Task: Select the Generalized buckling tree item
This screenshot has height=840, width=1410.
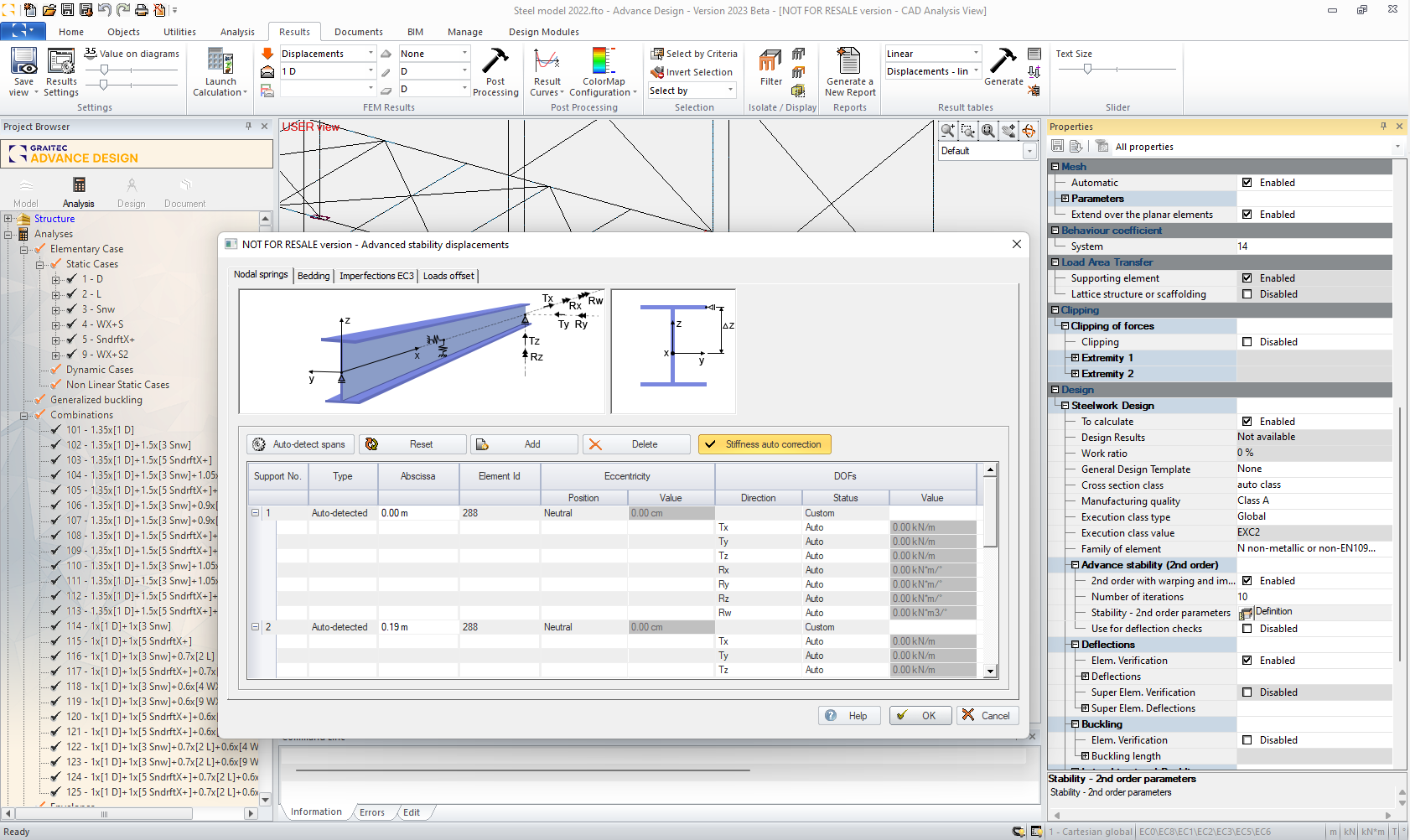Action: coord(96,400)
